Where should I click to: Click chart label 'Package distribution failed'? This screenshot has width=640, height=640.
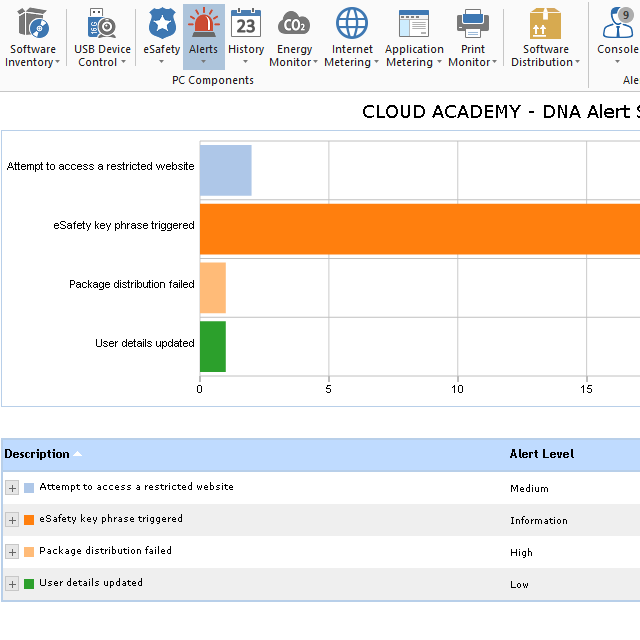tap(131, 284)
